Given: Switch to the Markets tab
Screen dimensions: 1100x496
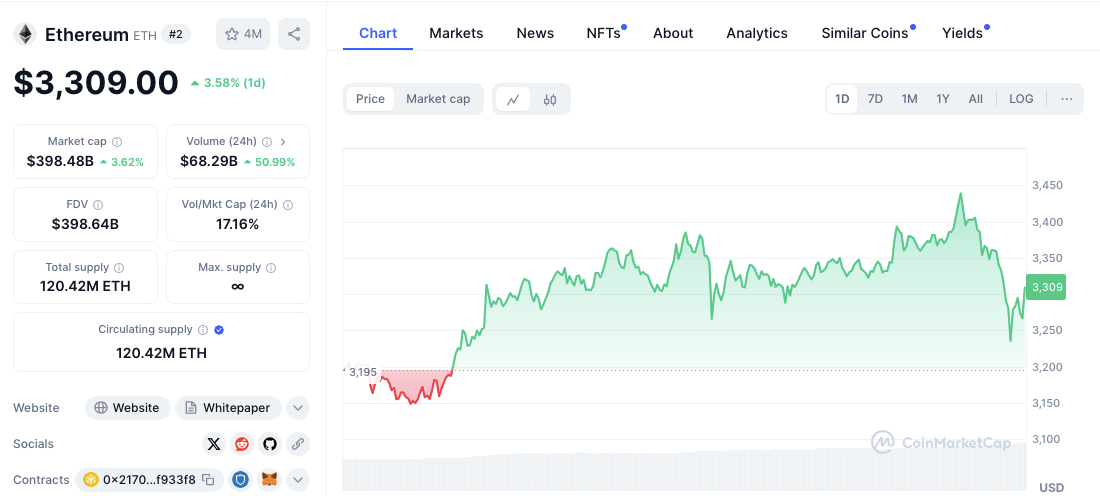Looking at the screenshot, I should tap(456, 33).
